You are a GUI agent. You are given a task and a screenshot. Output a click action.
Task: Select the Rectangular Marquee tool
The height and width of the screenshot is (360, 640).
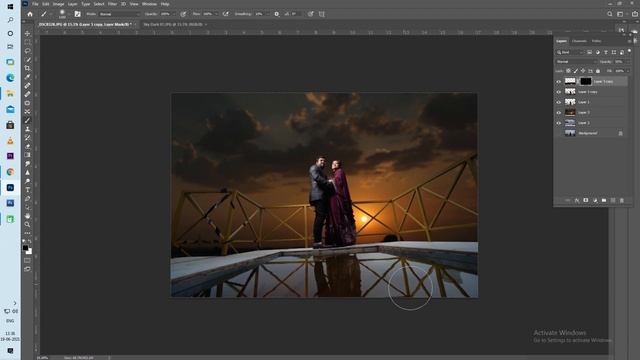coord(27,42)
